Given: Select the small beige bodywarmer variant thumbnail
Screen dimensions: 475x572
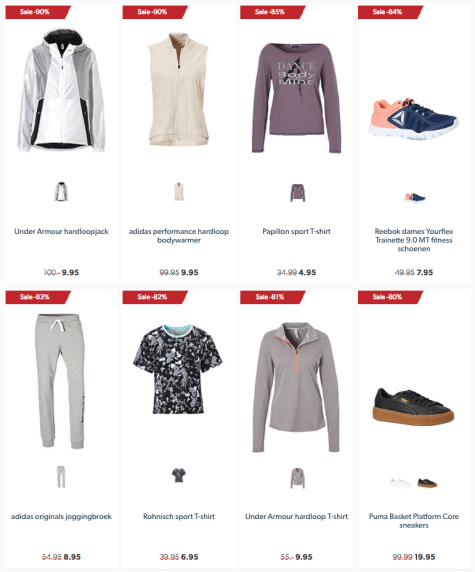Looking at the screenshot, I should [179, 192].
